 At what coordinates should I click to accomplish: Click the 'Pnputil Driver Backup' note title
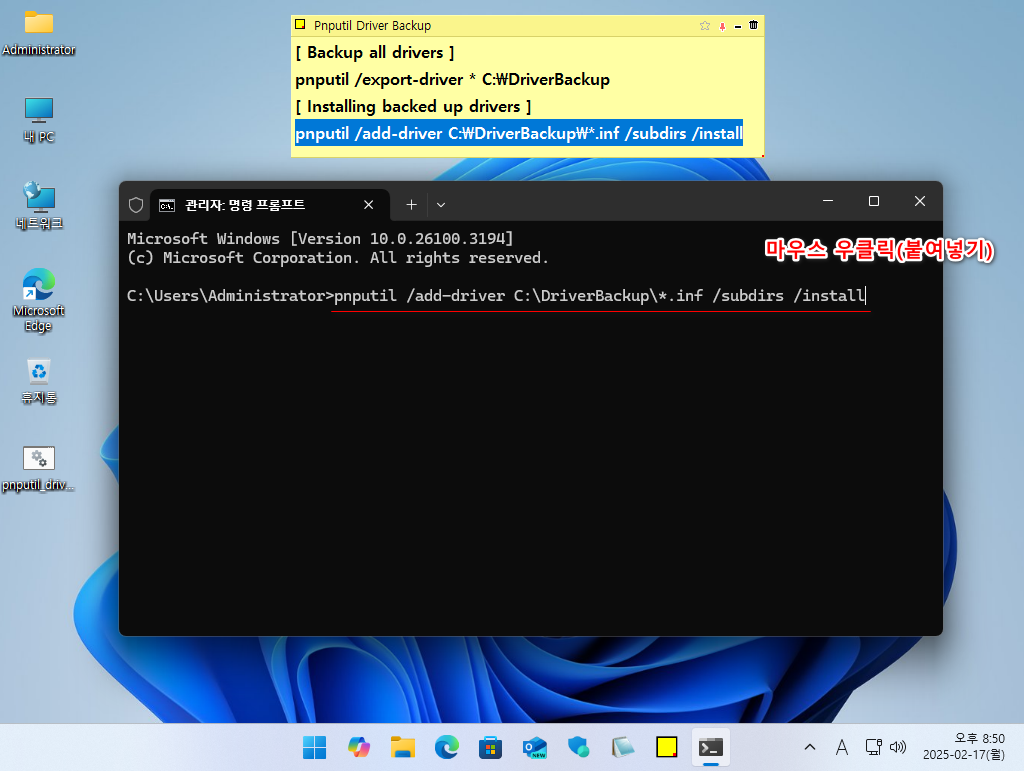(x=372, y=25)
